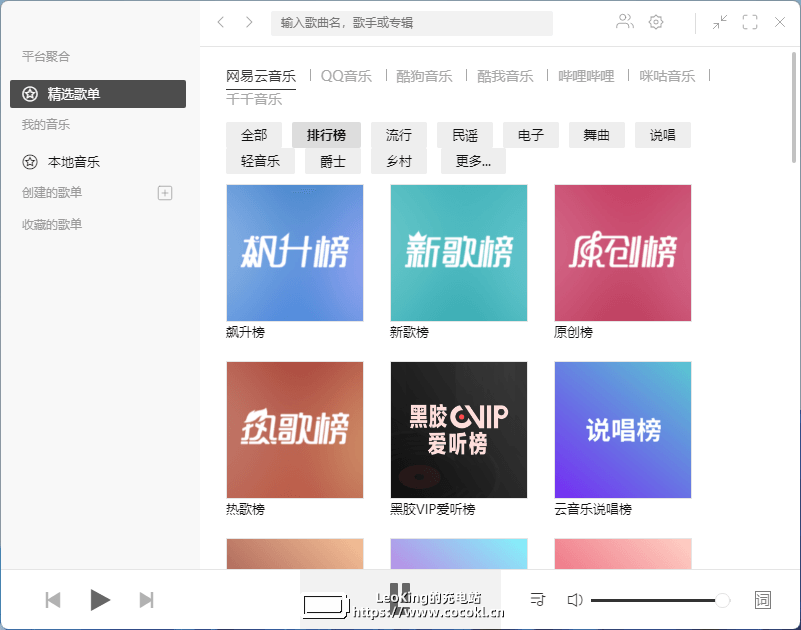Image resolution: width=801 pixels, height=630 pixels.
Task: Select the 爵士 category filter
Action: (333, 161)
